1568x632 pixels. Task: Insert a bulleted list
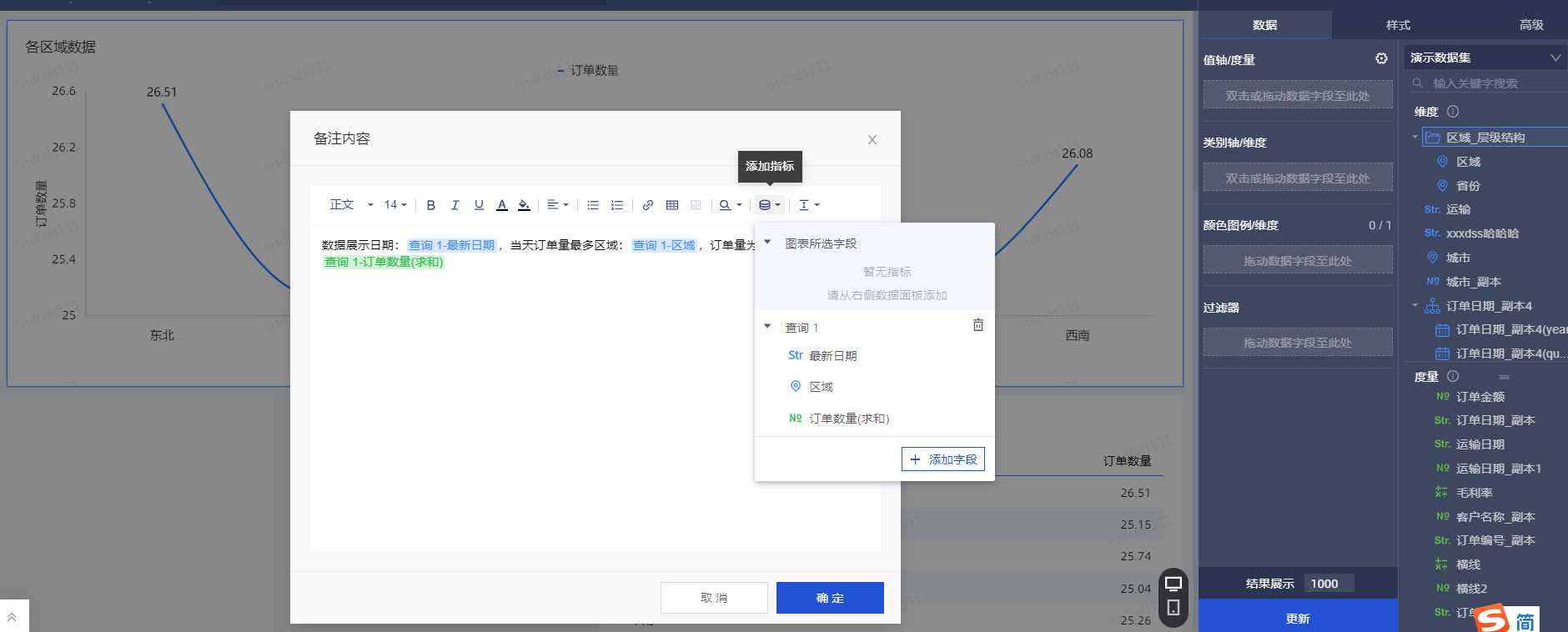(x=593, y=205)
